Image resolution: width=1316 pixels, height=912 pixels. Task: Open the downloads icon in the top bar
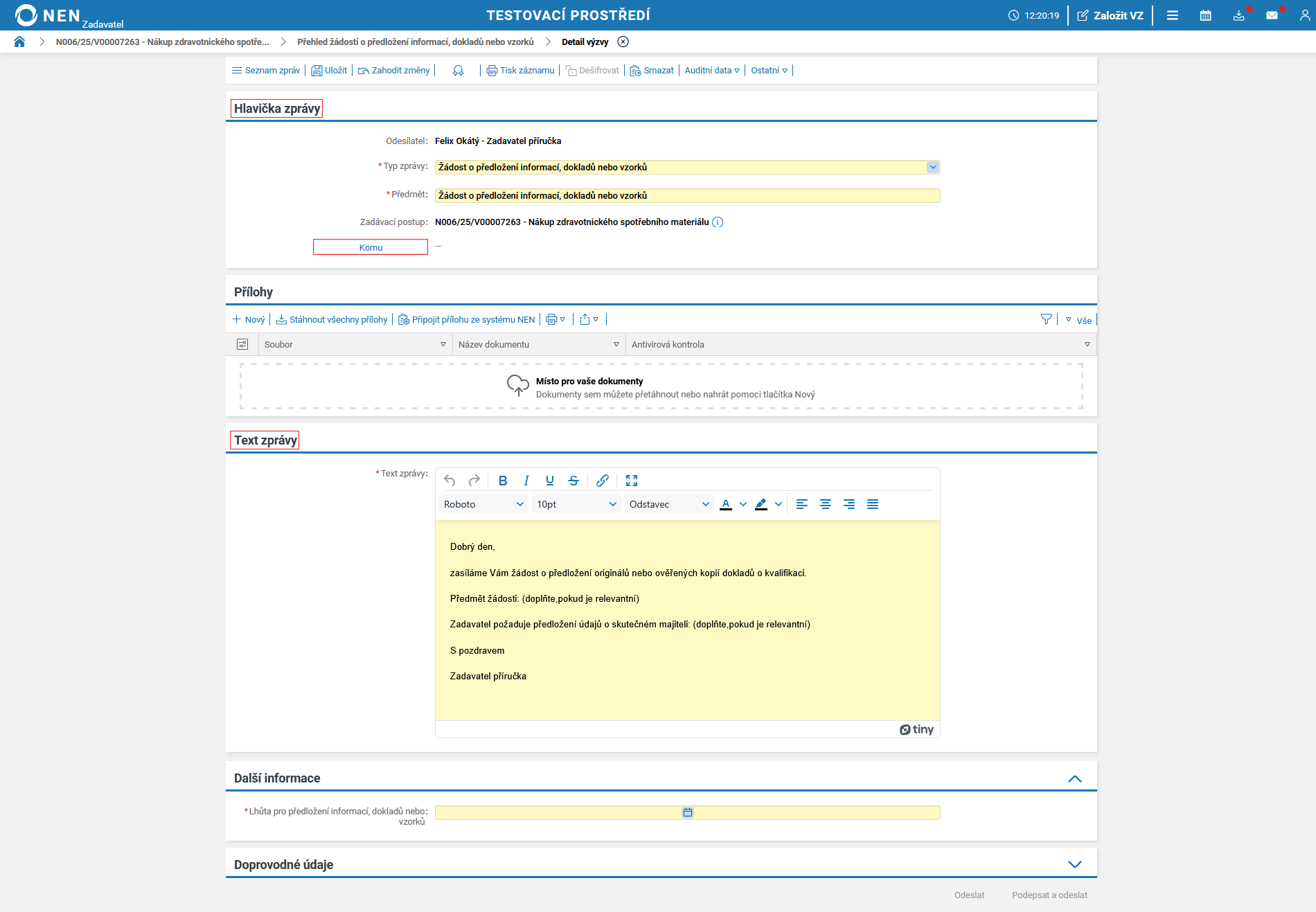point(1239,15)
